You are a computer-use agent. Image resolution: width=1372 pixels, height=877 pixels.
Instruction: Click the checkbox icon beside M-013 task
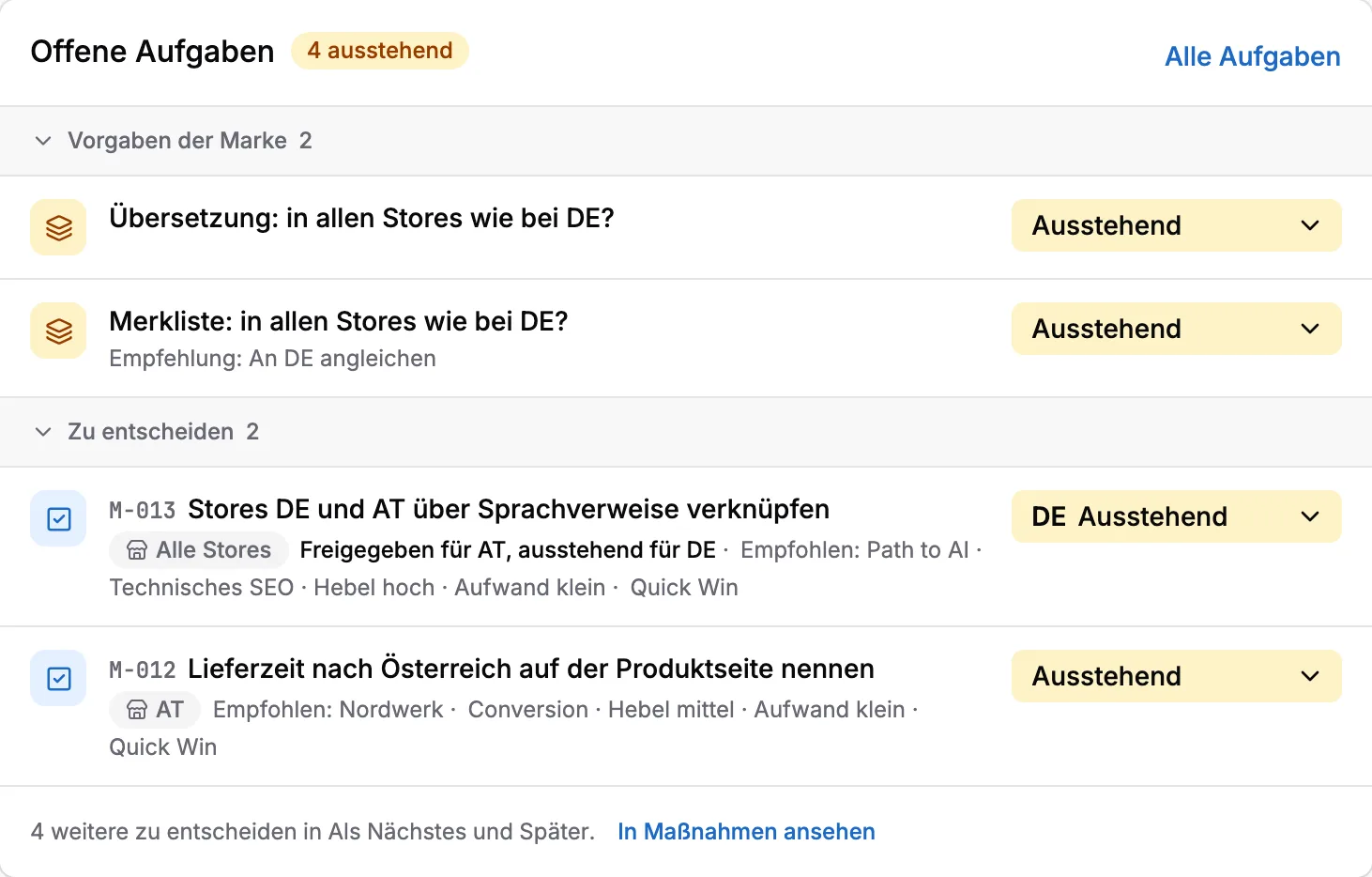pos(58,518)
